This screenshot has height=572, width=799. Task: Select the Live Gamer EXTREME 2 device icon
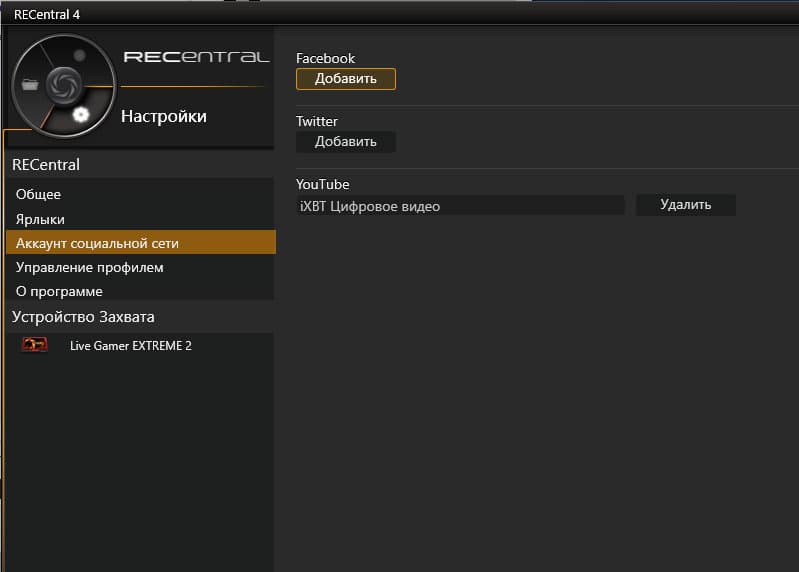pos(35,345)
